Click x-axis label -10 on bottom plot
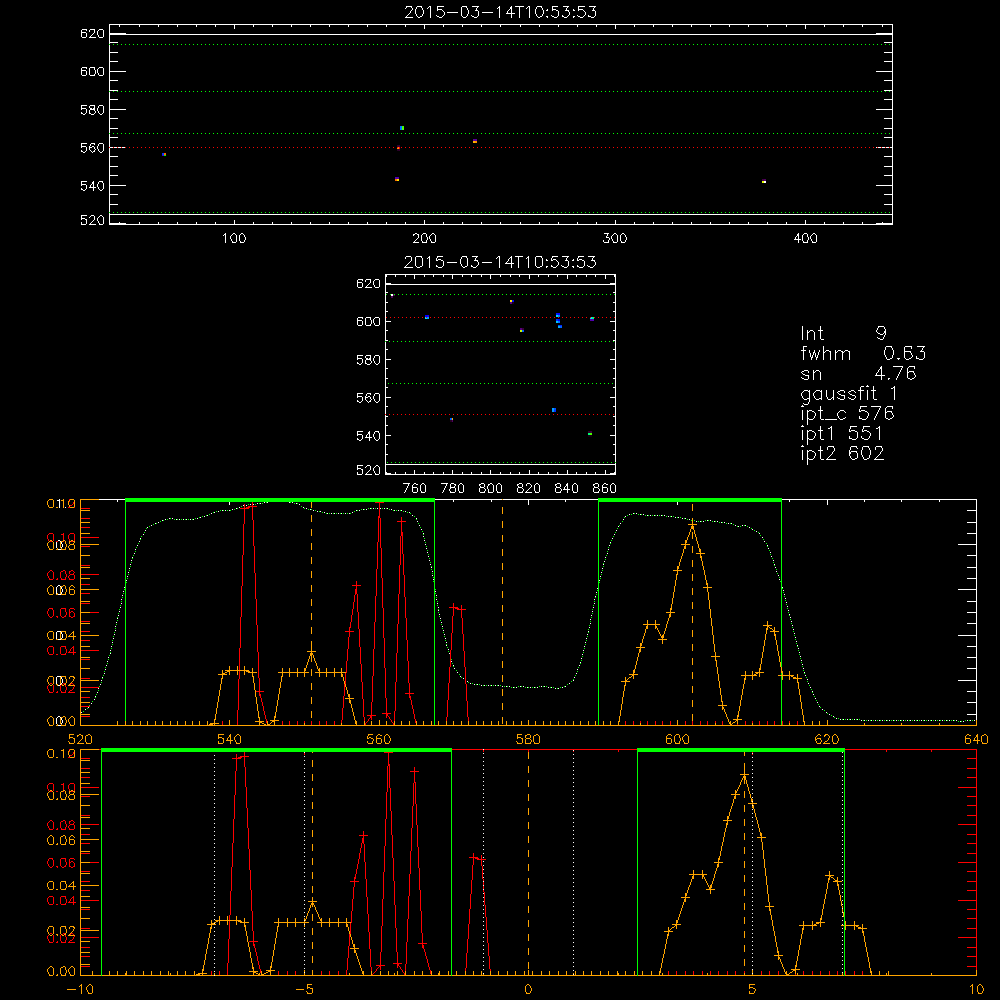The width and height of the screenshot is (1000, 1000). pos(80,990)
